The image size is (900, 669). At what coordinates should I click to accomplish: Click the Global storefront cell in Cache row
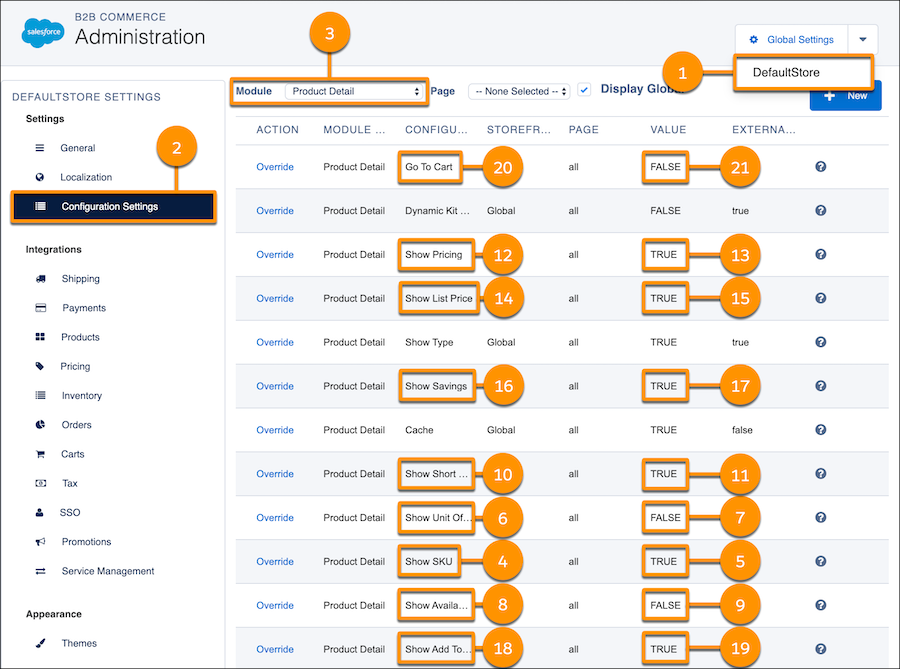pyautogui.click(x=501, y=430)
